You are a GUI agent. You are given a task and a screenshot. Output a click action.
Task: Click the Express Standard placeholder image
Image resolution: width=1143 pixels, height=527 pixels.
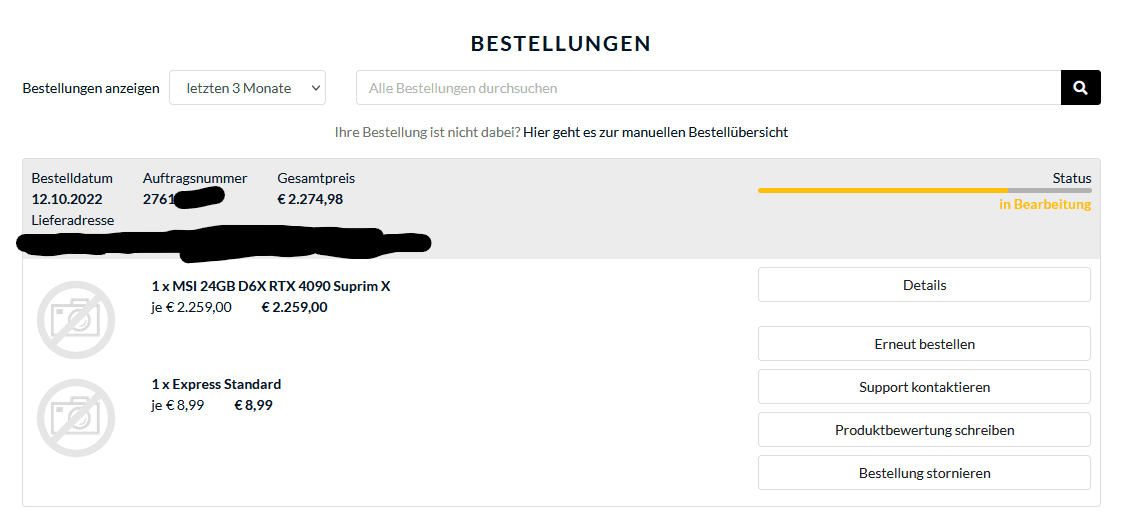[76, 417]
